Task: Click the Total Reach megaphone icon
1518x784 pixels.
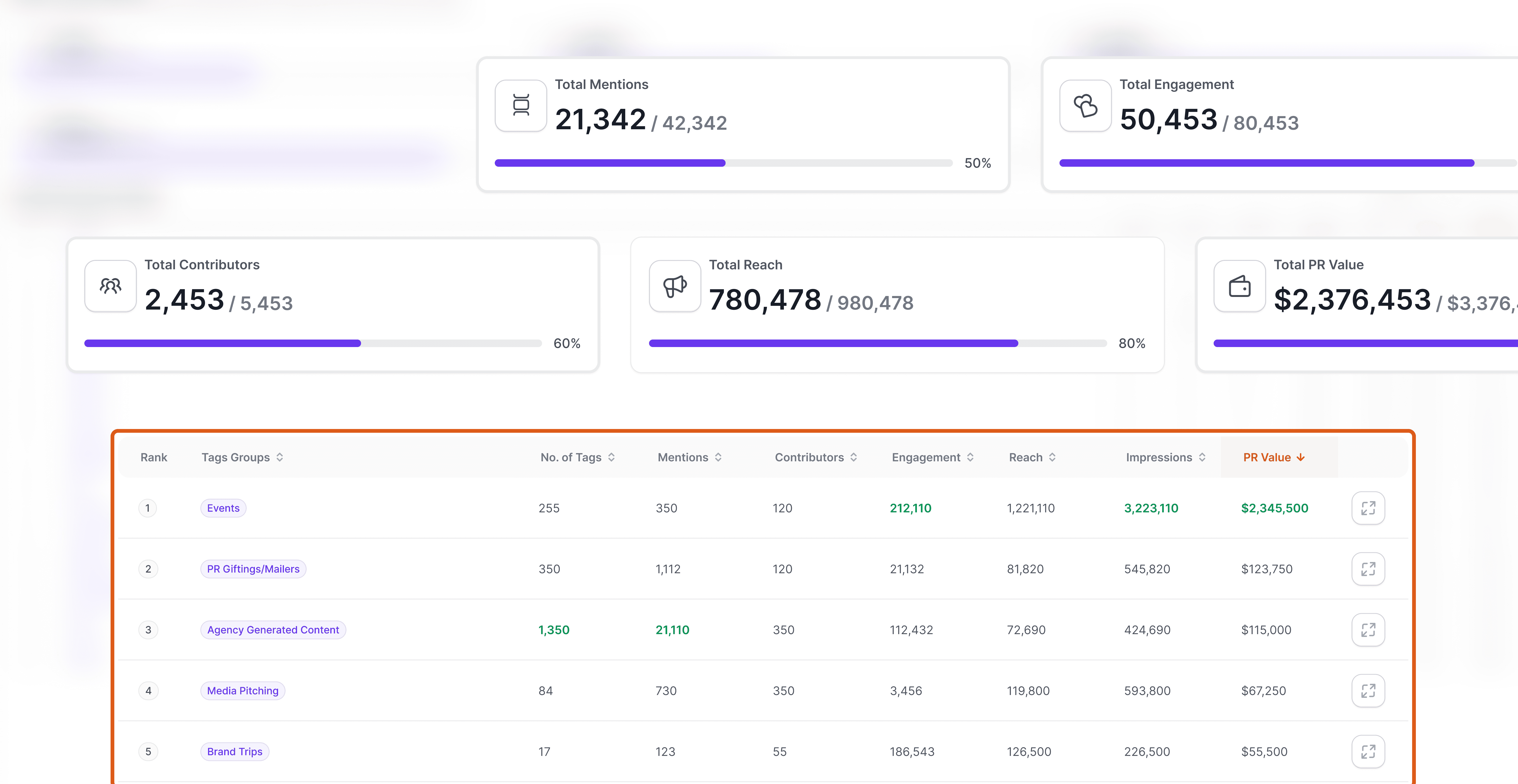Action: tap(675, 286)
